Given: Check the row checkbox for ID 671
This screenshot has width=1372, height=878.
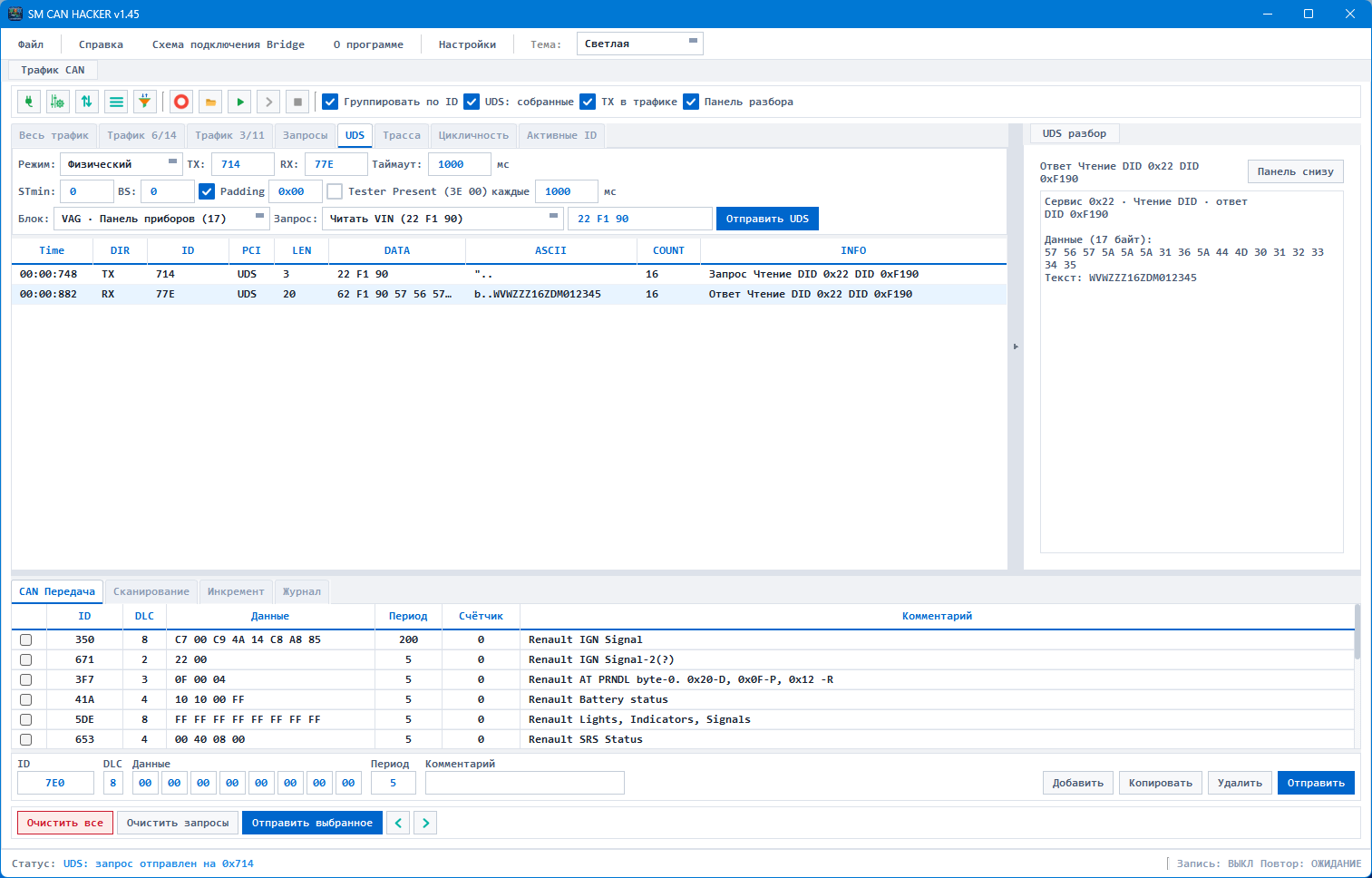Looking at the screenshot, I should (25, 659).
